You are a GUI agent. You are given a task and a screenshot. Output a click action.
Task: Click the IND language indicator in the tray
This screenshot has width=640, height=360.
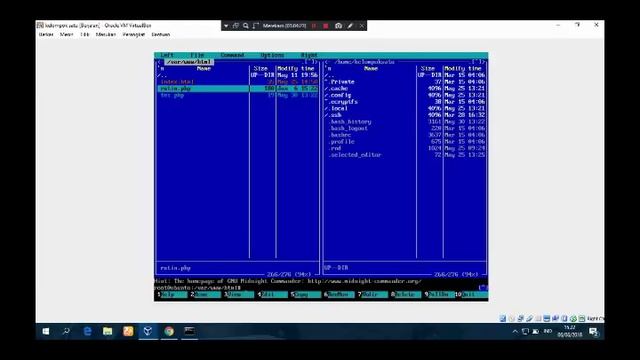click(548, 331)
